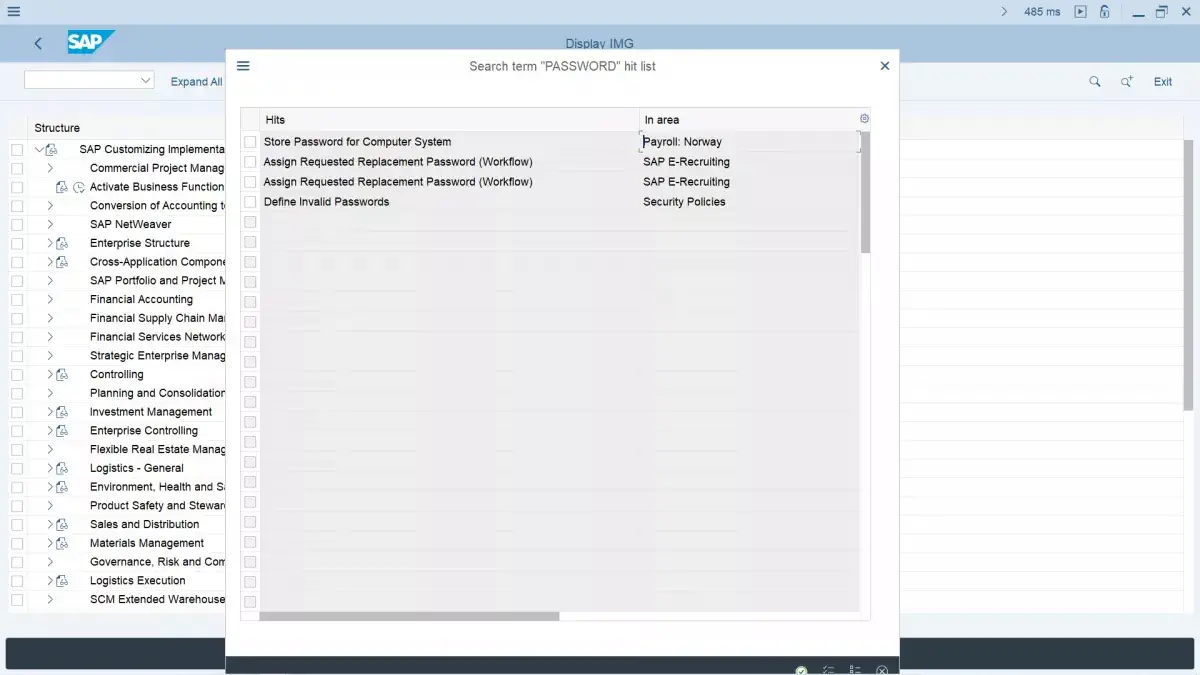The height and width of the screenshot is (675, 1200).
Task: Click the select-all list icon in dialog footer
Action: (828, 670)
